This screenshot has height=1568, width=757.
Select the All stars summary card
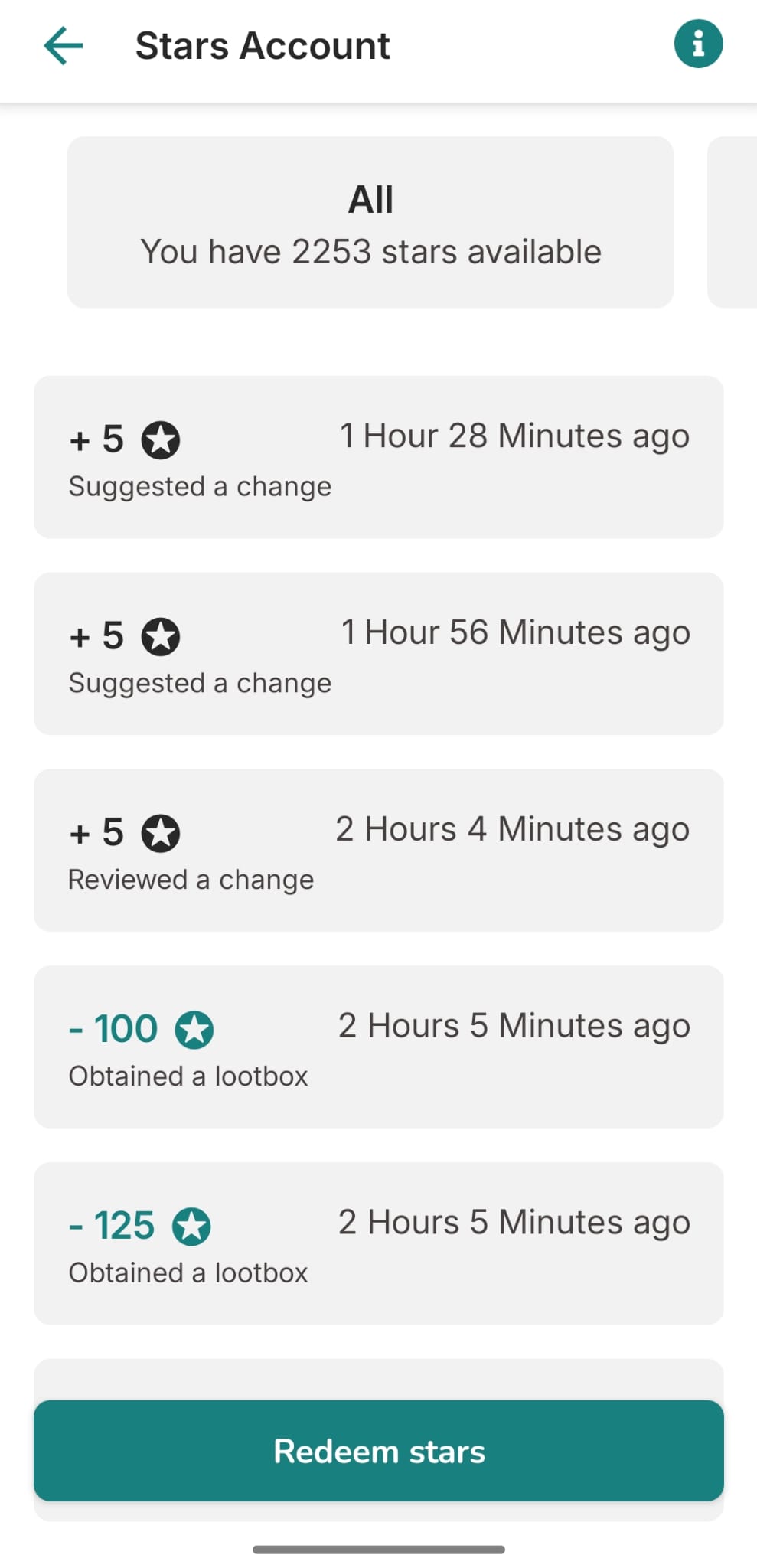370,222
